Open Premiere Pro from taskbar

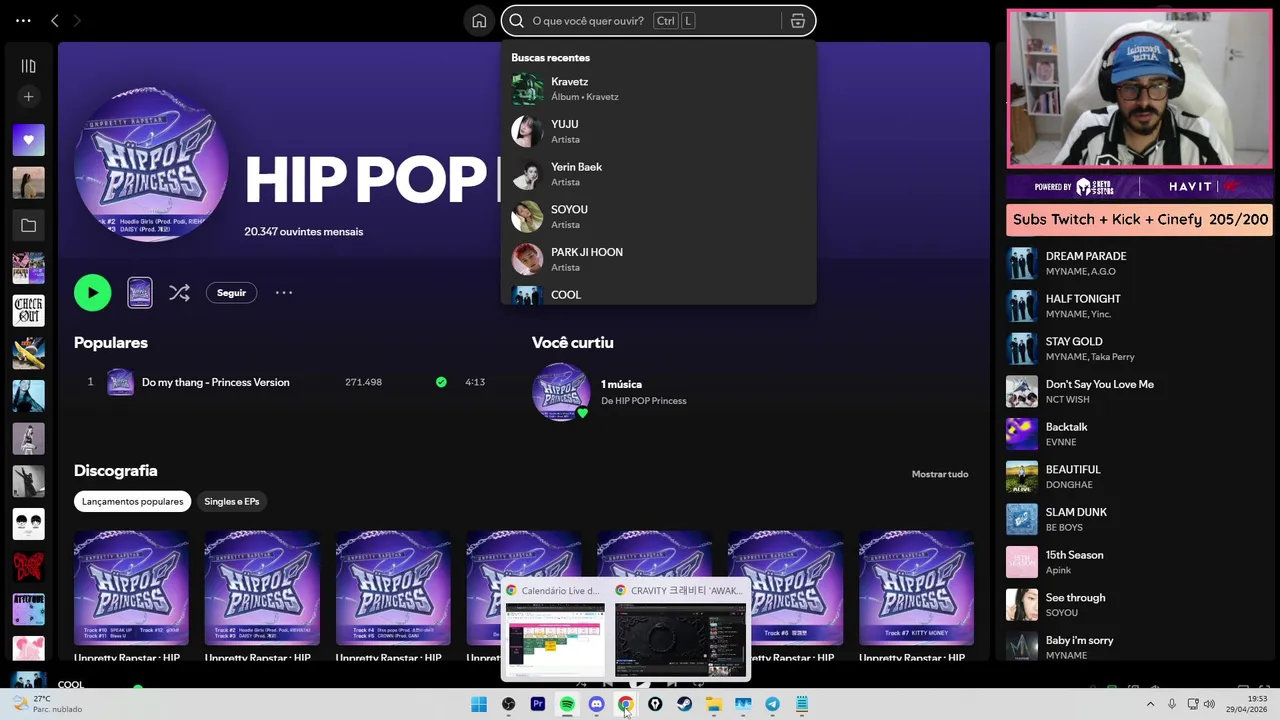(538, 704)
